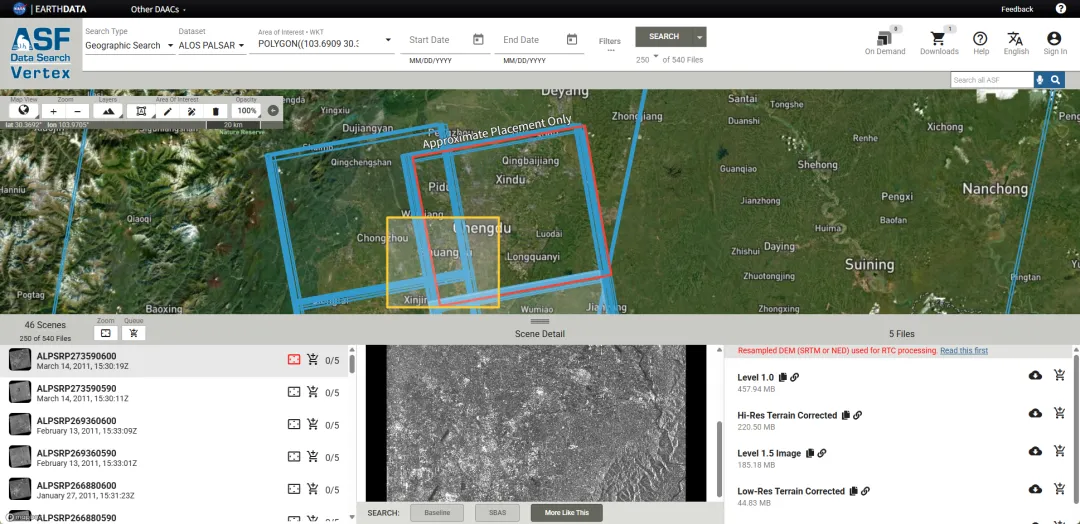Click the Start Date input field
1080x524 pixels.
439,40
